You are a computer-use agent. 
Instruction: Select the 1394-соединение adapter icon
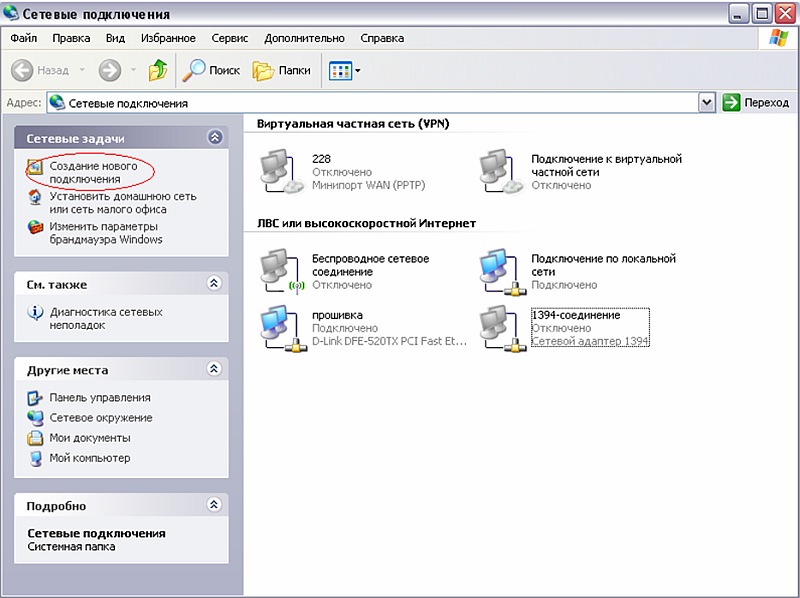[499, 328]
